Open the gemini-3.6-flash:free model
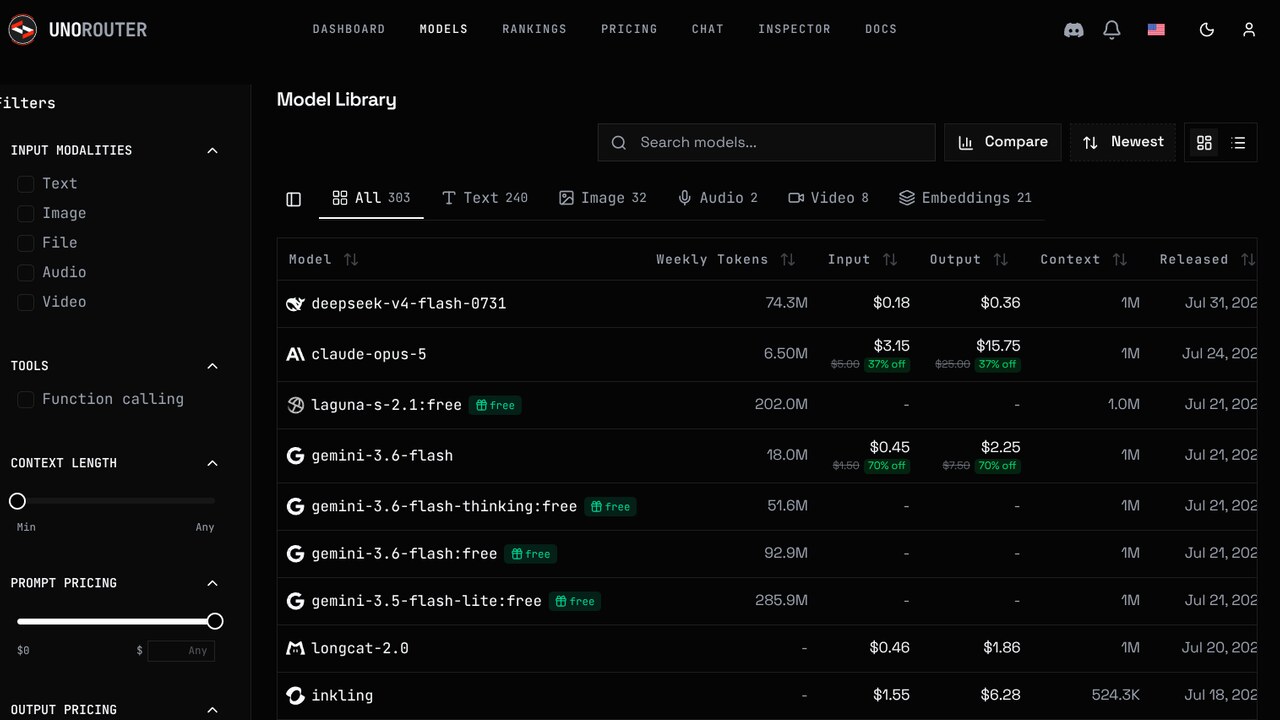This screenshot has width=1280, height=720. (x=404, y=554)
